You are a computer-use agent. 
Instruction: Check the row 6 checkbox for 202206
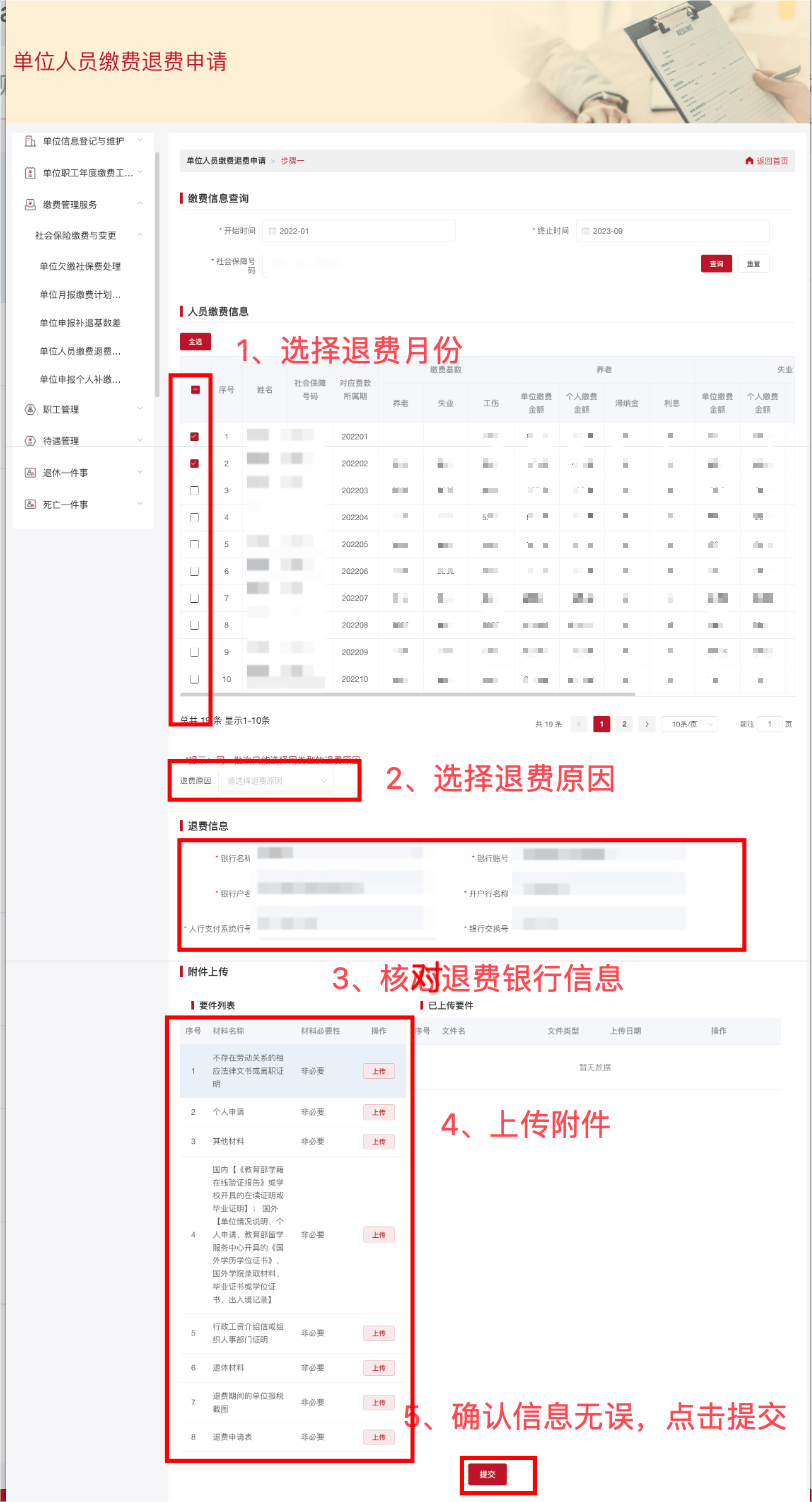195,571
